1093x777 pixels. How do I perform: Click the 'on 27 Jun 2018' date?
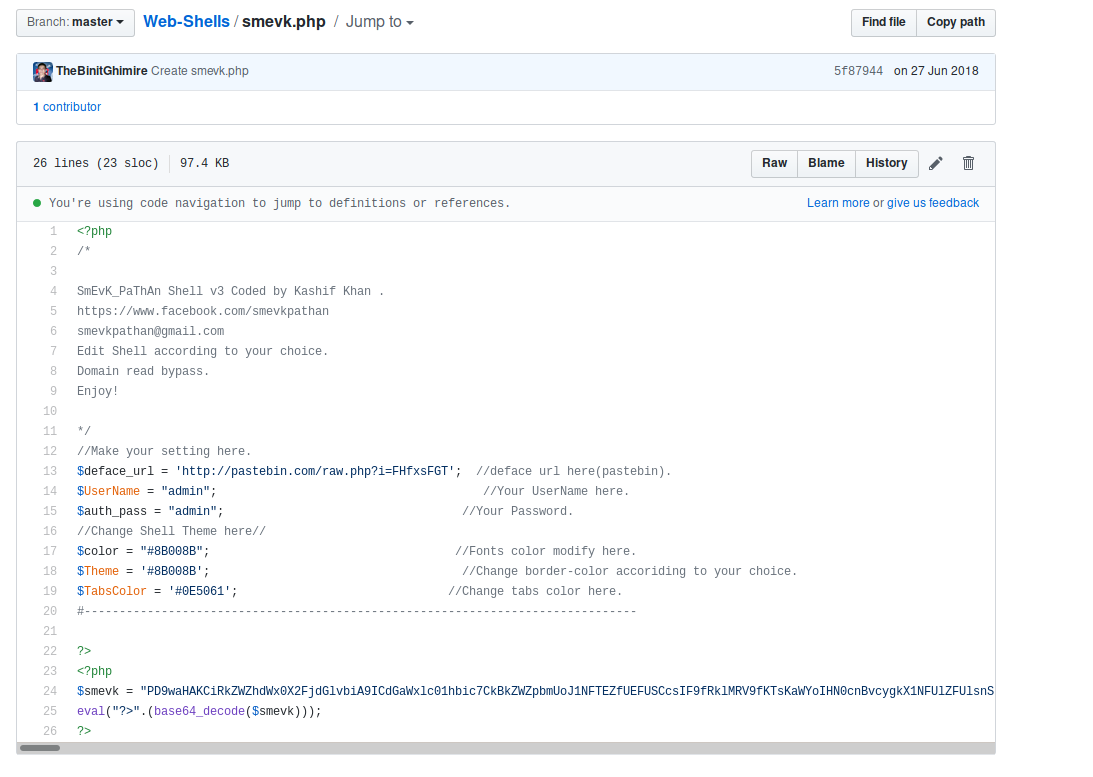click(936, 71)
